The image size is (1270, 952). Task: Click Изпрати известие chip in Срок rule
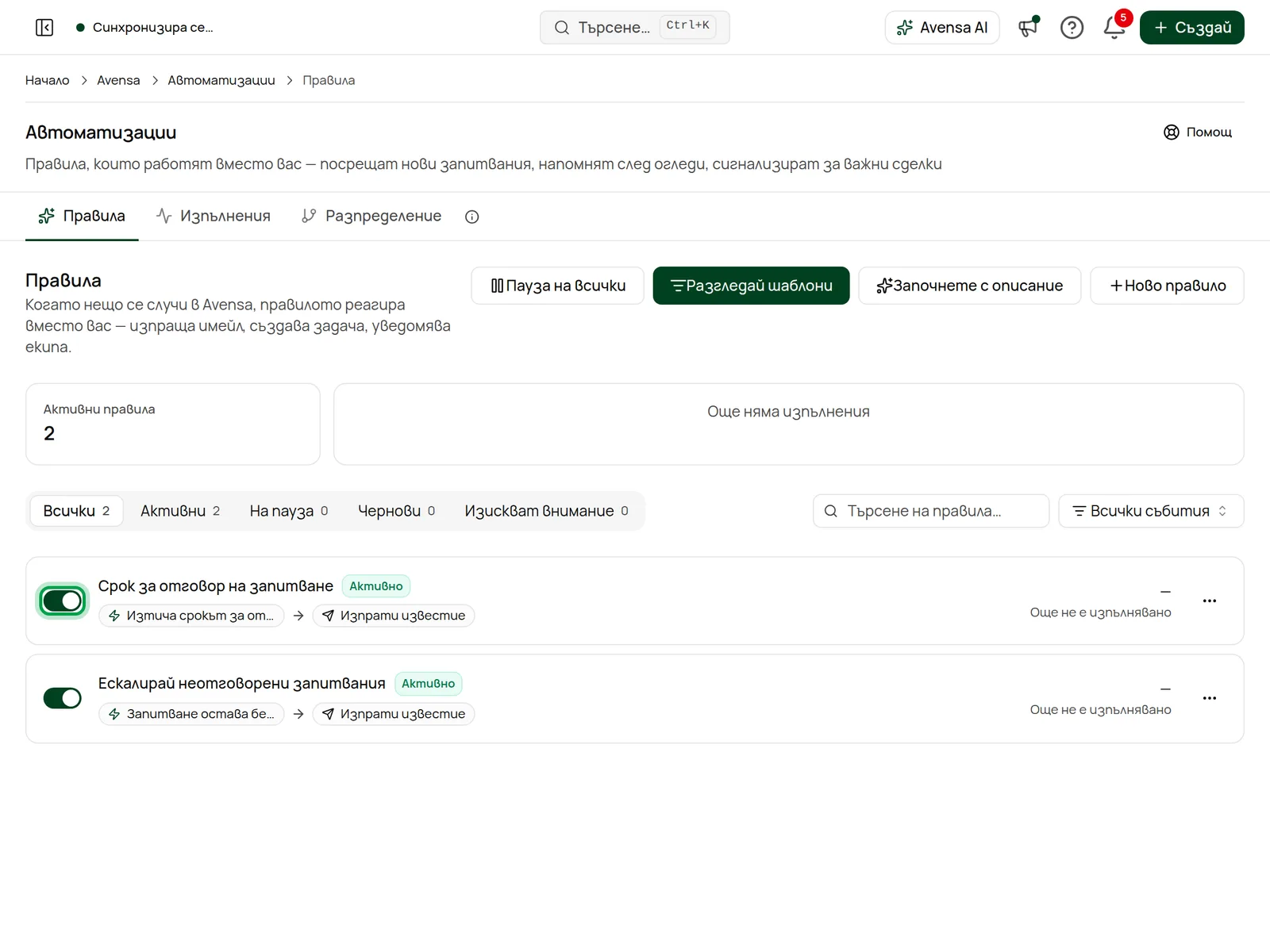coord(394,616)
